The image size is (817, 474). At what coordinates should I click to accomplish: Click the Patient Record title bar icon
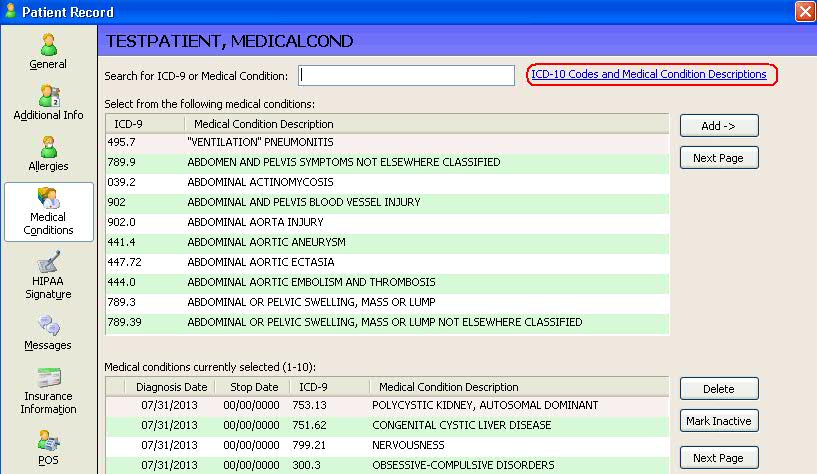click(10, 11)
